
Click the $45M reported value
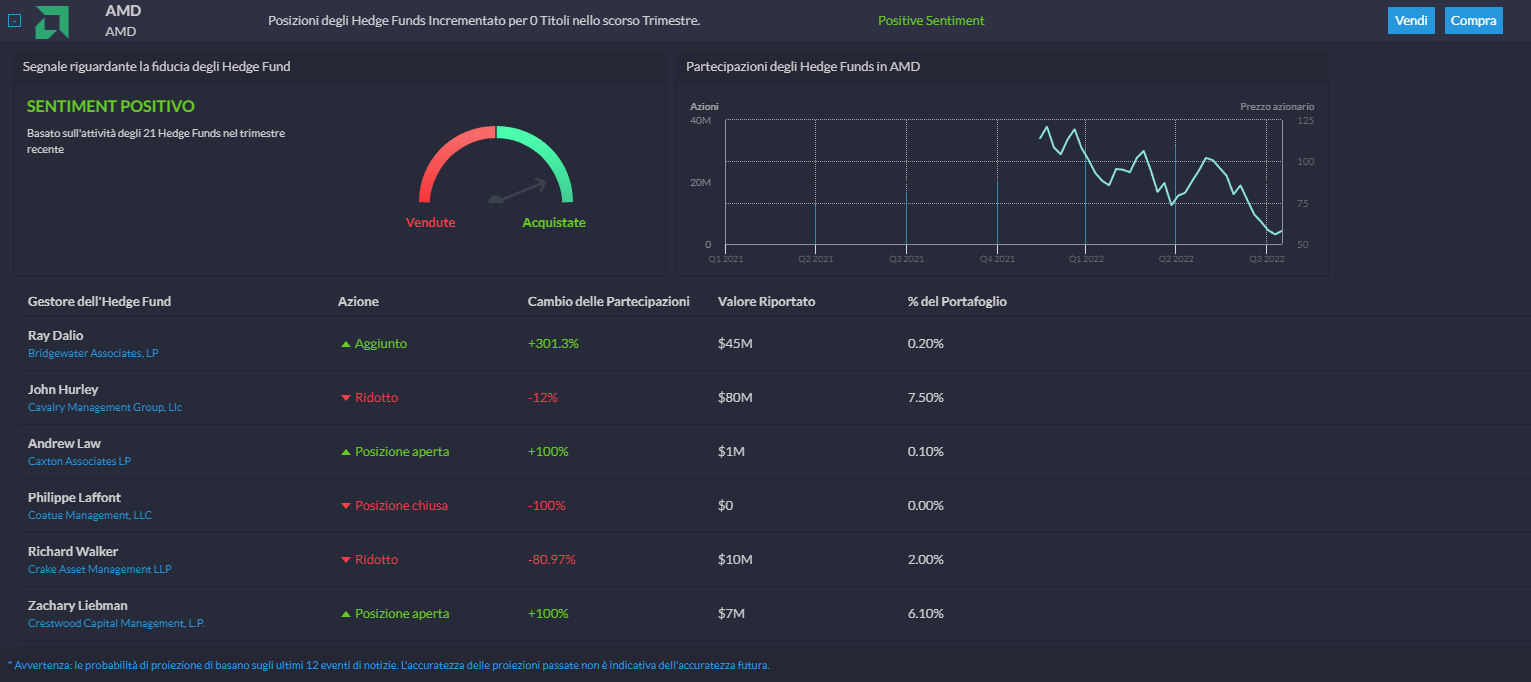(x=735, y=343)
